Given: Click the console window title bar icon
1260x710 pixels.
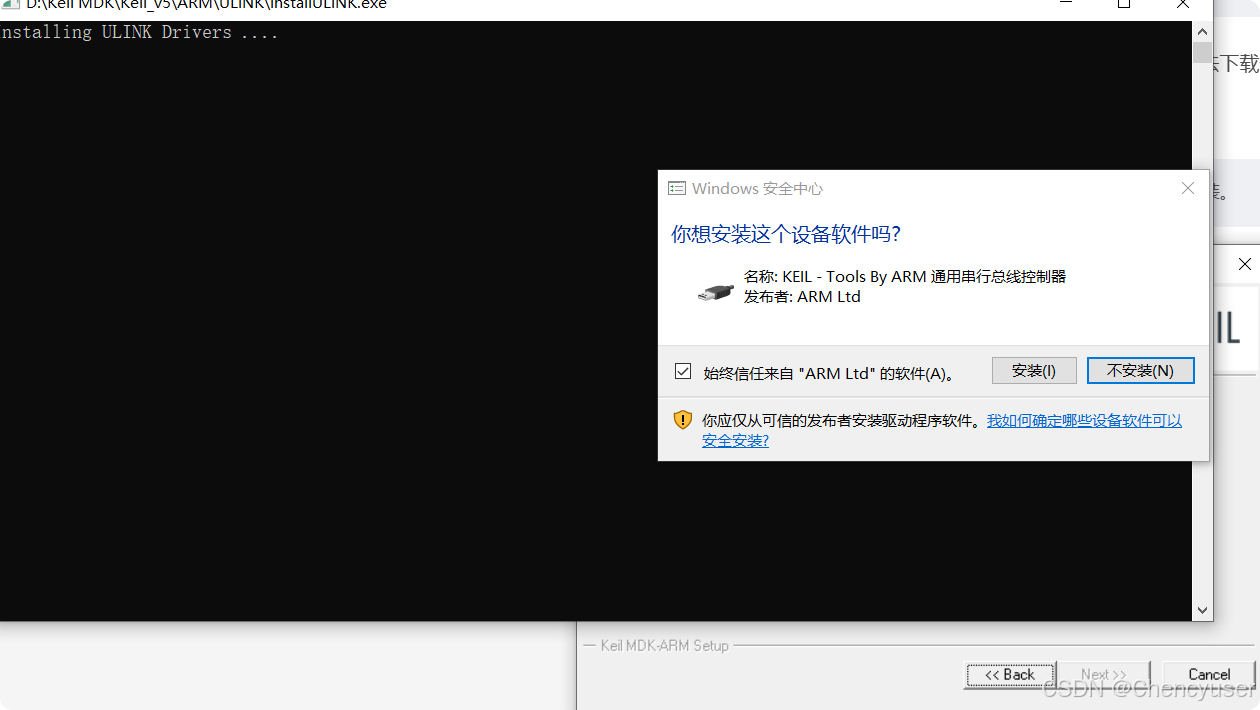Looking at the screenshot, I should pyautogui.click(x=10, y=5).
